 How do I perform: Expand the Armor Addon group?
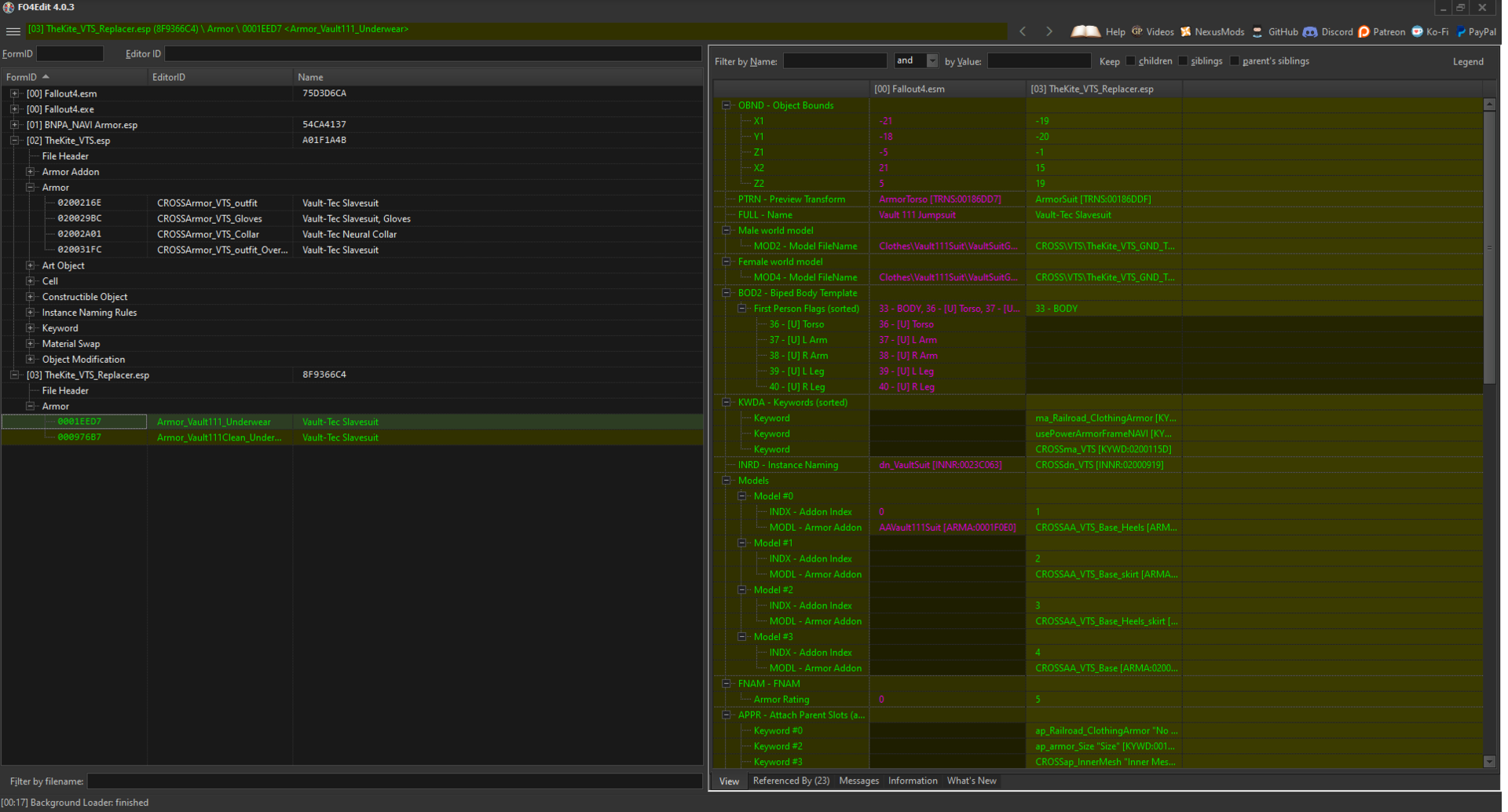click(30, 172)
